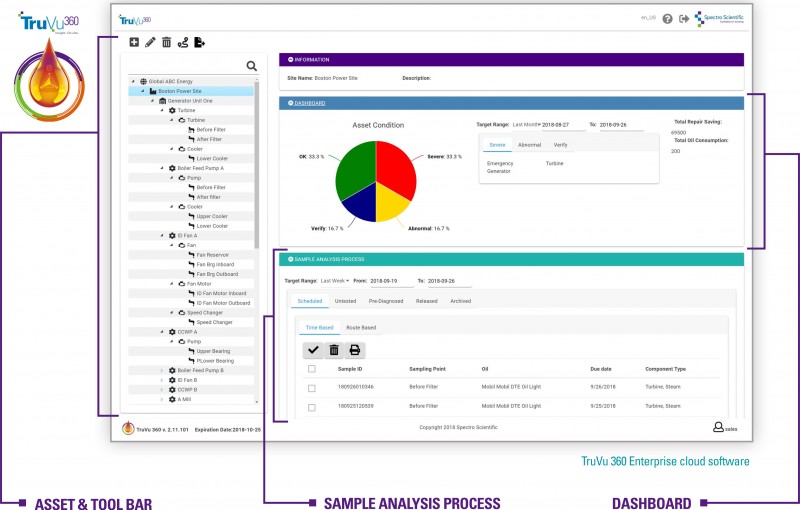The width and height of the screenshot is (800, 510).
Task: Click the sales user profile icon
Action: [718, 427]
